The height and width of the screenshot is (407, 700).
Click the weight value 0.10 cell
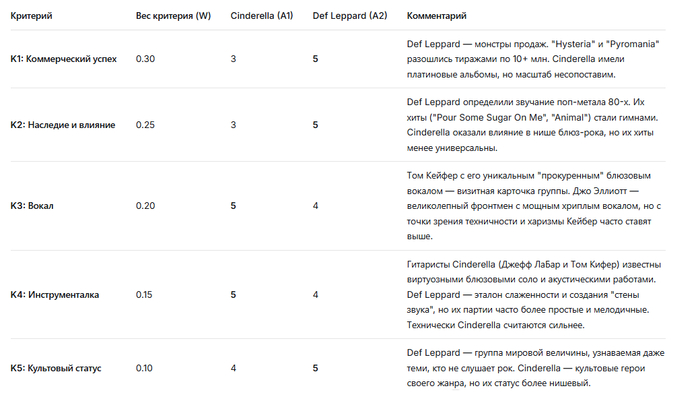click(146, 369)
